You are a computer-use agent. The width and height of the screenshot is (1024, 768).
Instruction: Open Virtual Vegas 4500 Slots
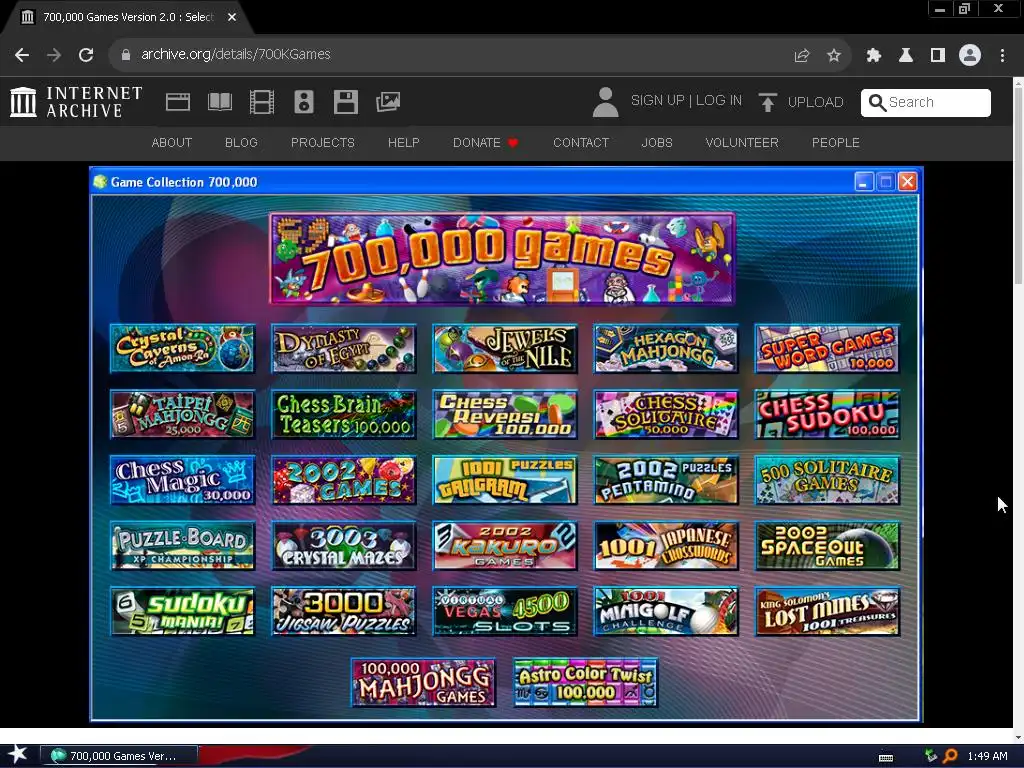pos(505,611)
